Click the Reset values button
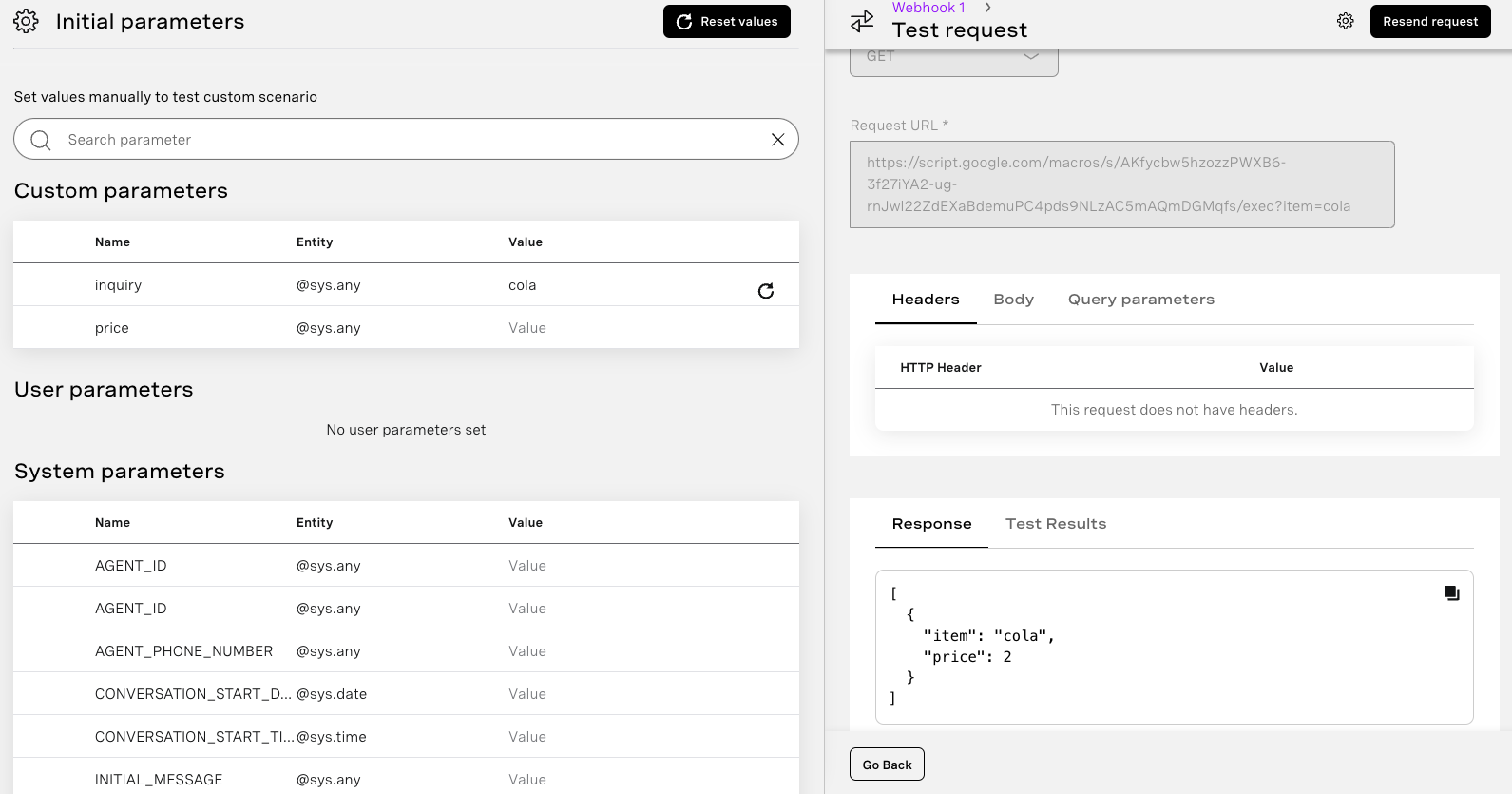Image resolution: width=1512 pixels, height=794 pixels. [727, 21]
